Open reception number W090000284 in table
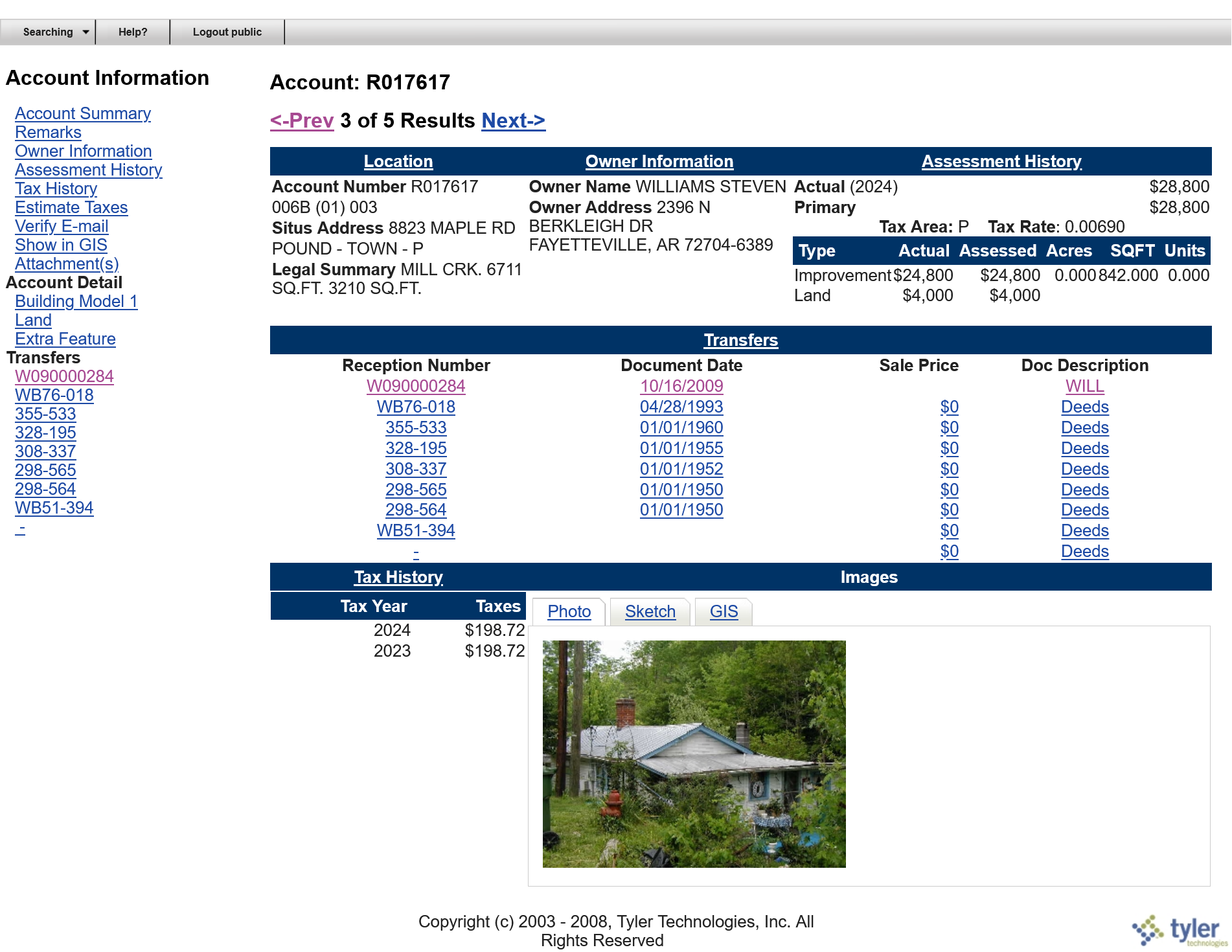This screenshot has width=1232, height=952. 416,386
